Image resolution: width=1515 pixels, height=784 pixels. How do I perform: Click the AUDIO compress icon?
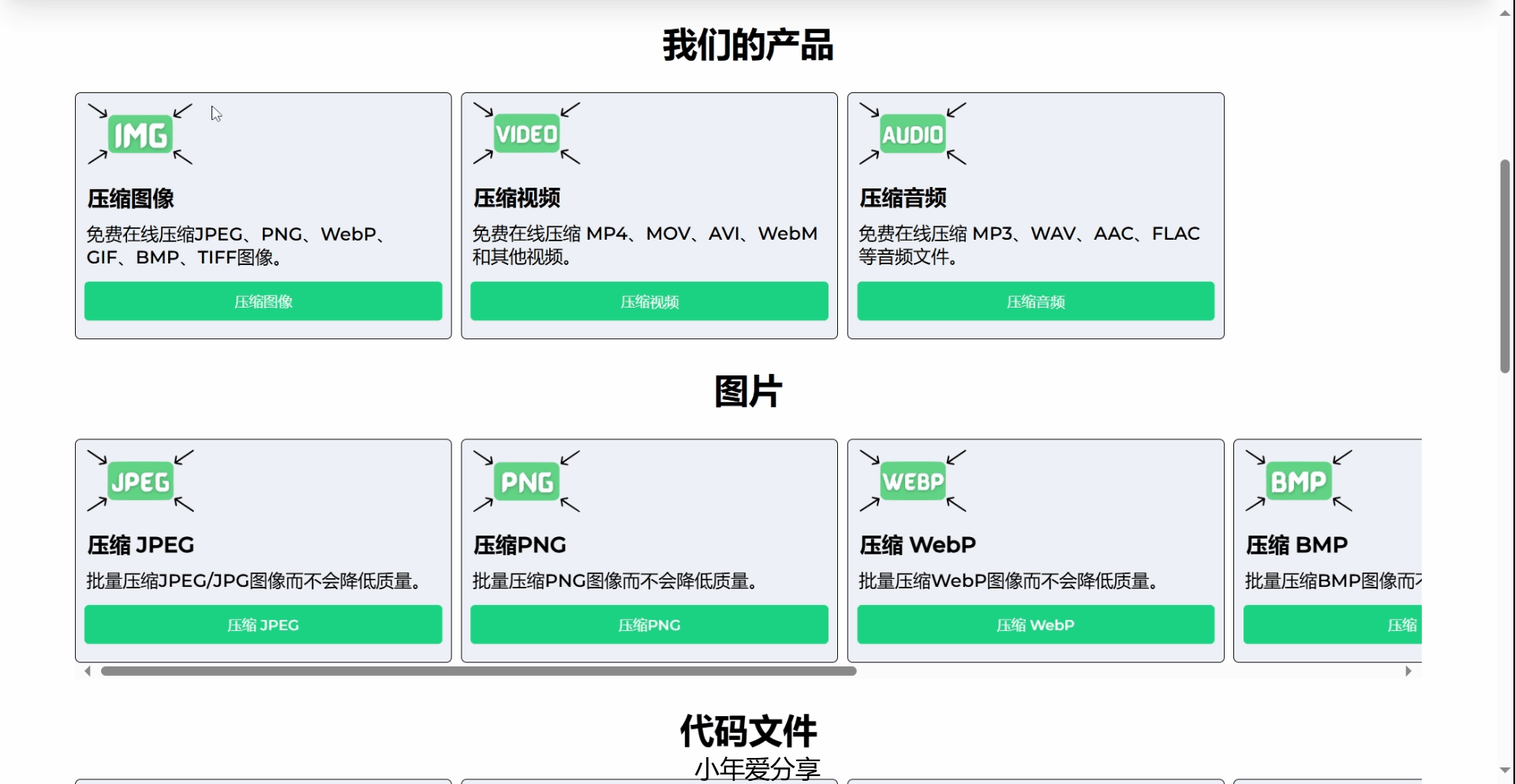tap(913, 134)
